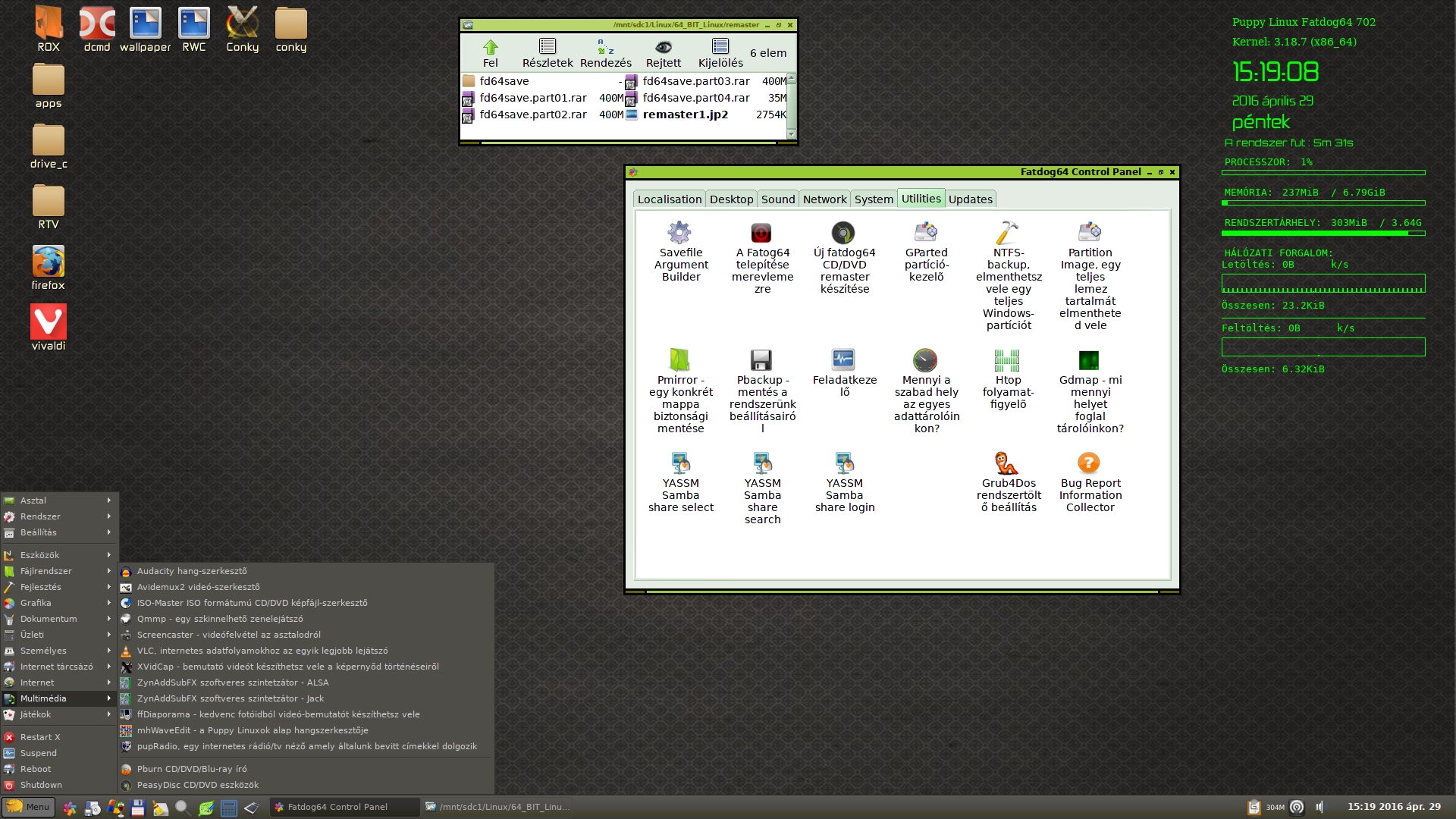Screen dimensions: 1456x819
Task: Click the Kijelölés selection button
Action: (x=720, y=54)
